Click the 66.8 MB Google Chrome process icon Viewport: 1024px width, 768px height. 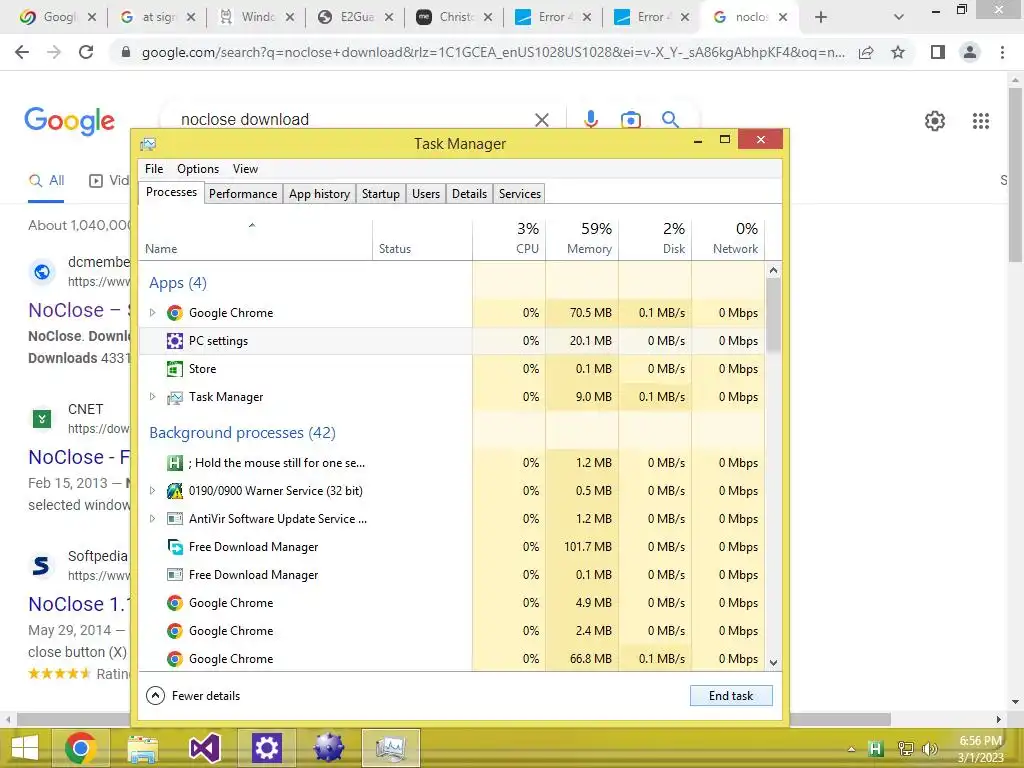174,659
